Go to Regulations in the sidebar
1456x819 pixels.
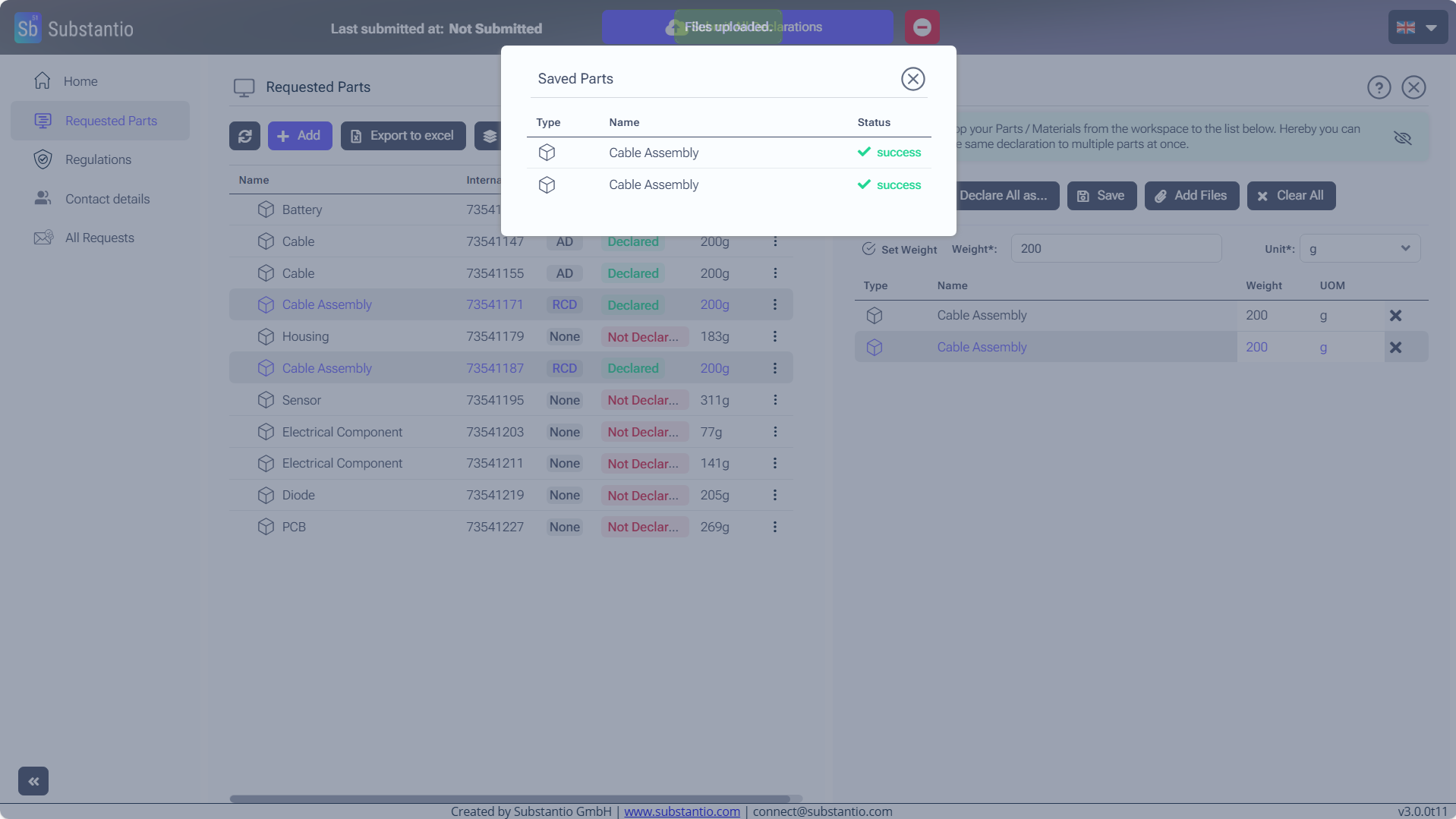tap(98, 159)
